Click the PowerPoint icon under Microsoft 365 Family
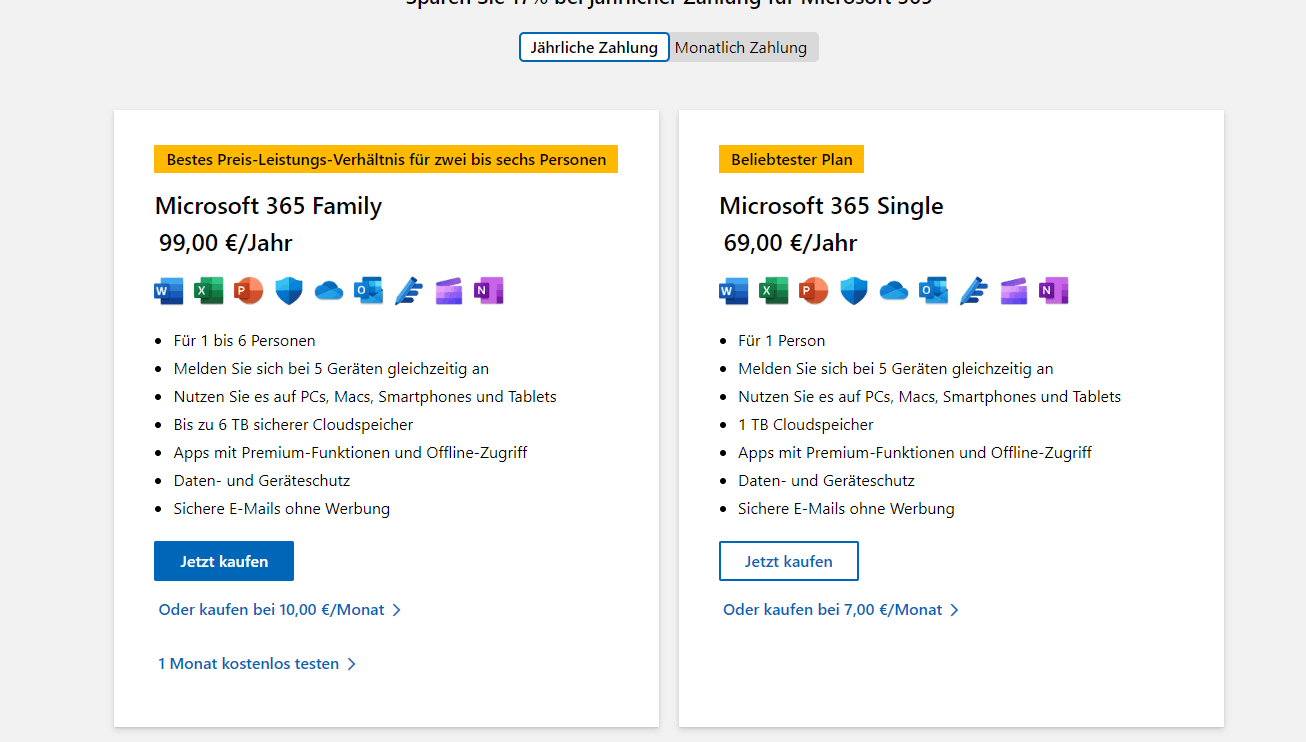 click(248, 291)
